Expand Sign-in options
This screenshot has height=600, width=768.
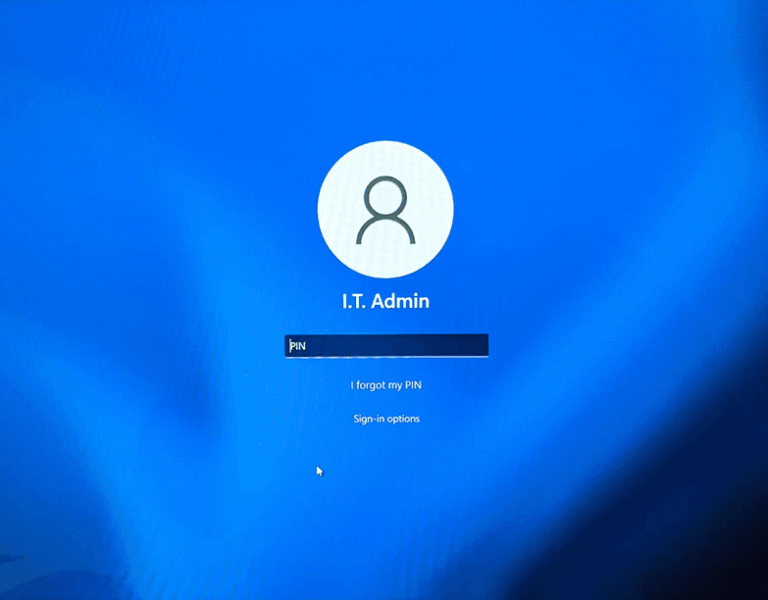tap(386, 418)
